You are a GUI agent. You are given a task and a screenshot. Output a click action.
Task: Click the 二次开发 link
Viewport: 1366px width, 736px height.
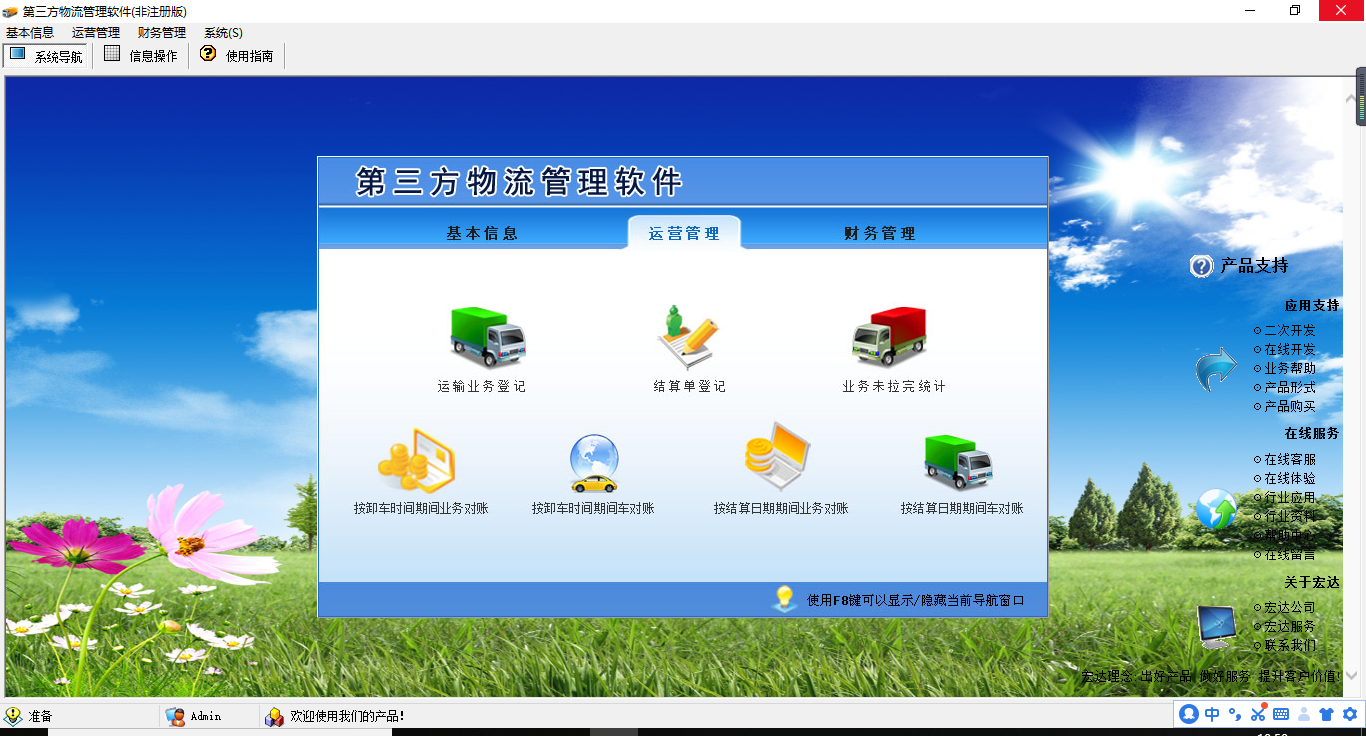pos(1290,330)
